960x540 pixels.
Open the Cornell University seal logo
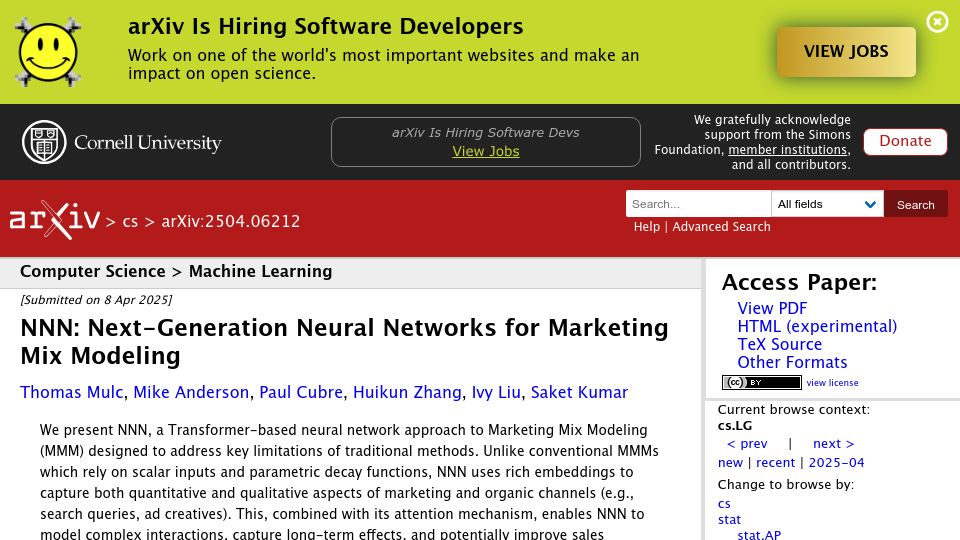point(44,142)
